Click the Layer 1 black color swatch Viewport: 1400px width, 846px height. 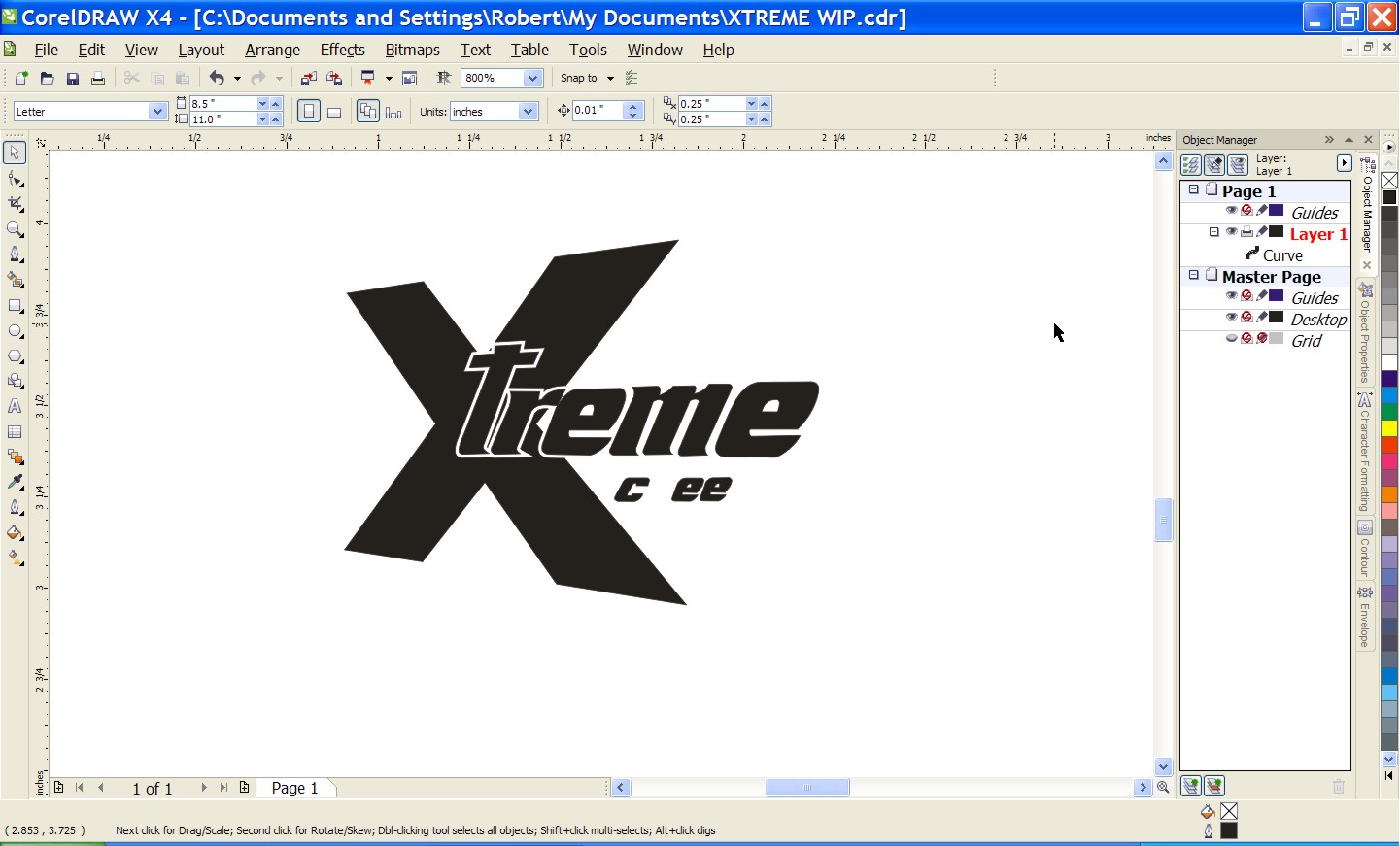click(x=1277, y=232)
